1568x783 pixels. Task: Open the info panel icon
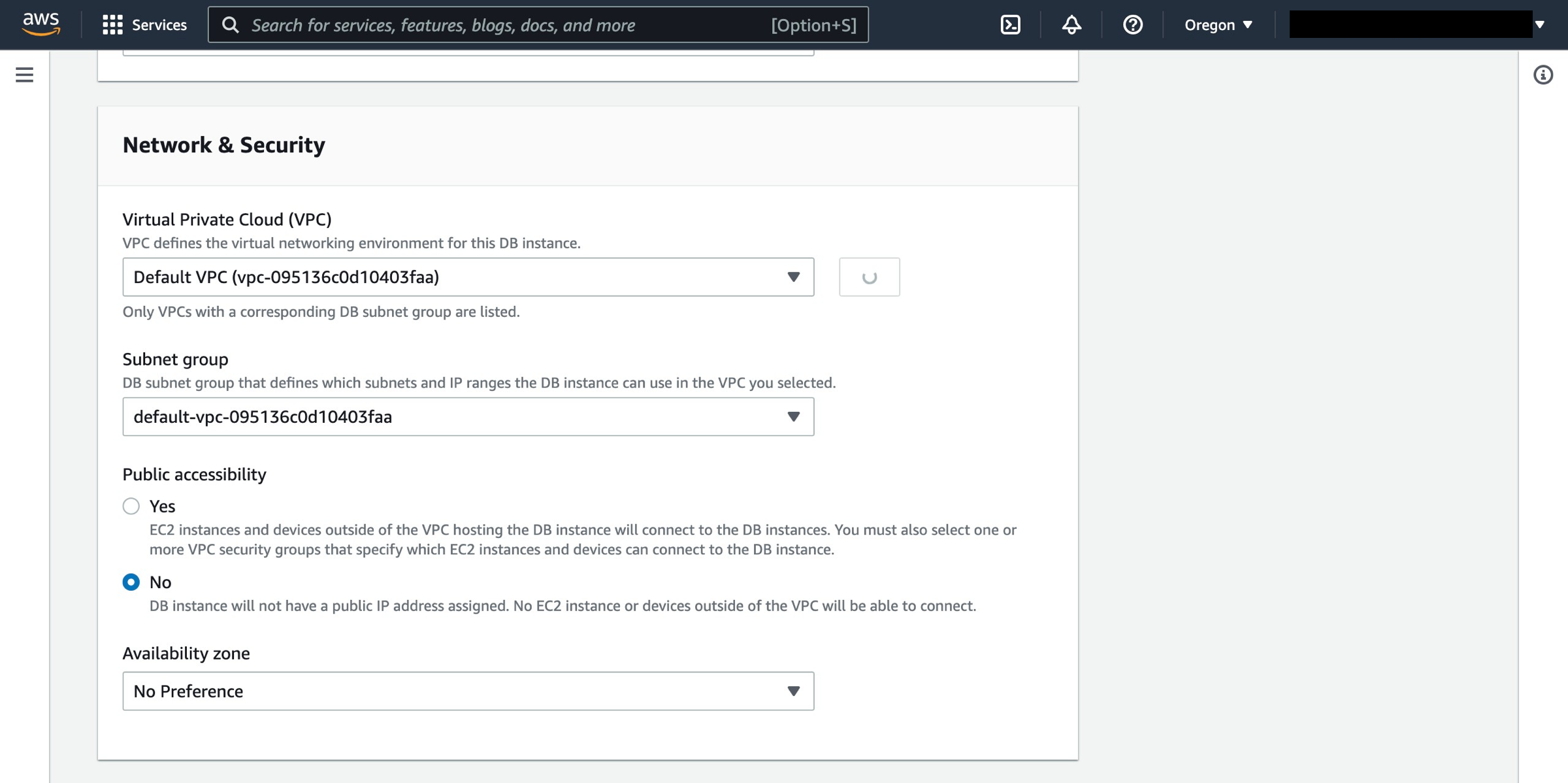click(x=1543, y=75)
